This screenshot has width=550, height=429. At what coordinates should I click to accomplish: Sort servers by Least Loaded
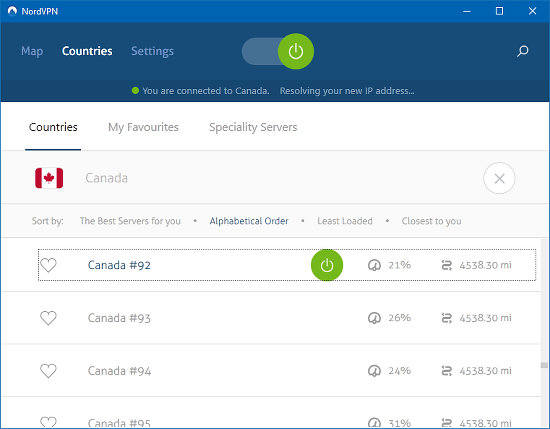tap(345, 221)
